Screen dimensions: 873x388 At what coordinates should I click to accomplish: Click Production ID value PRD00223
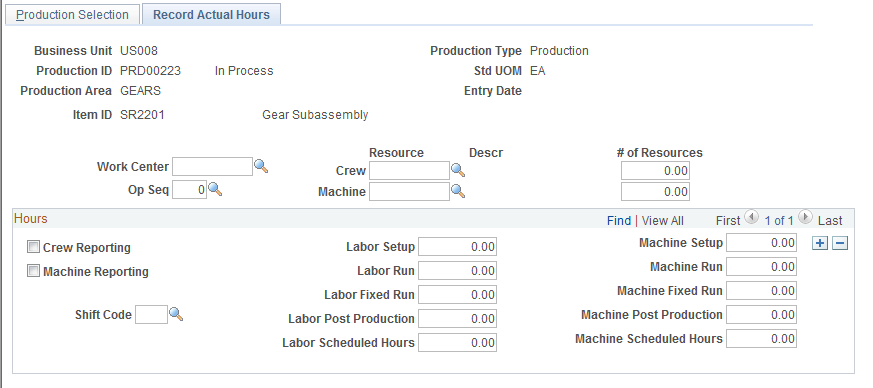click(x=150, y=71)
